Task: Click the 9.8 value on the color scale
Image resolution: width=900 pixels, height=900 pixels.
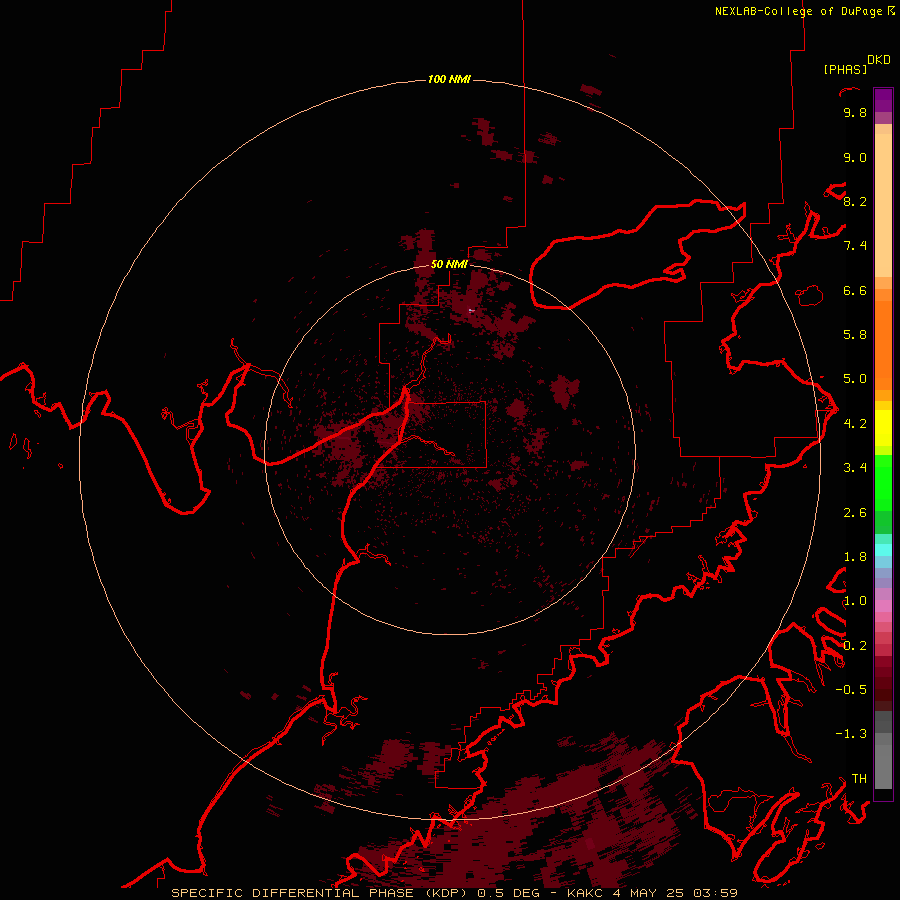Action: click(x=855, y=112)
